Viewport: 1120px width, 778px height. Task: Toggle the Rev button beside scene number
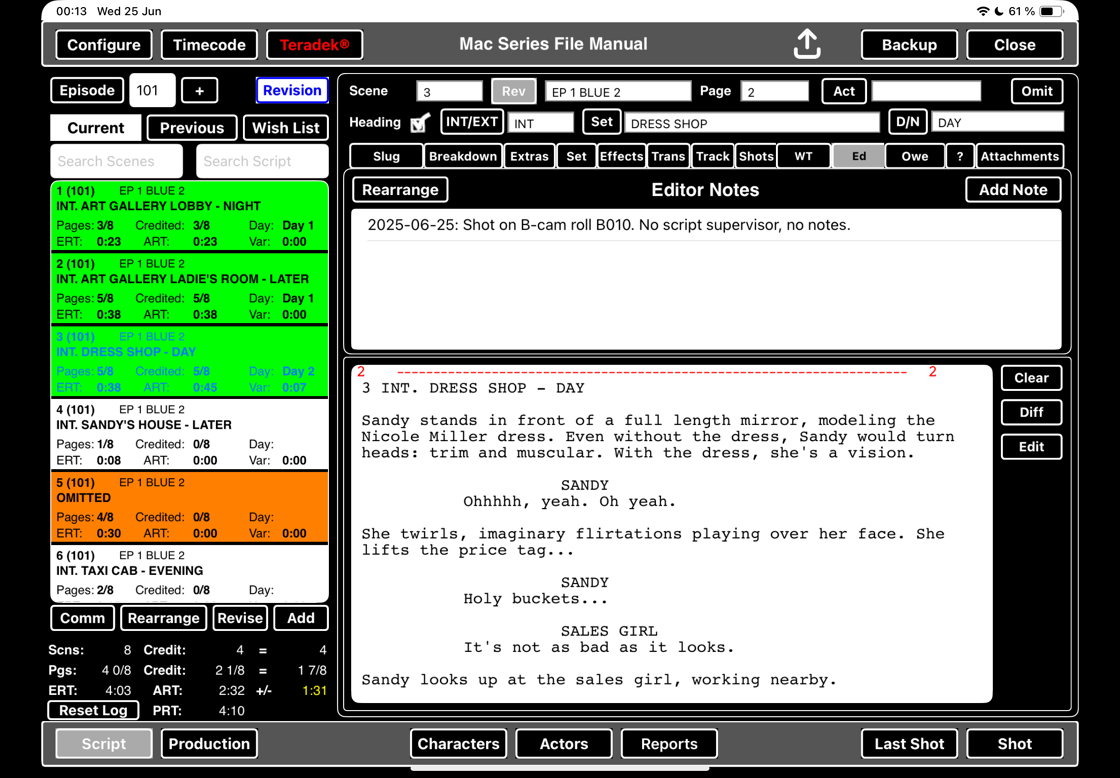pyautogui.click(x=513, y=91)
